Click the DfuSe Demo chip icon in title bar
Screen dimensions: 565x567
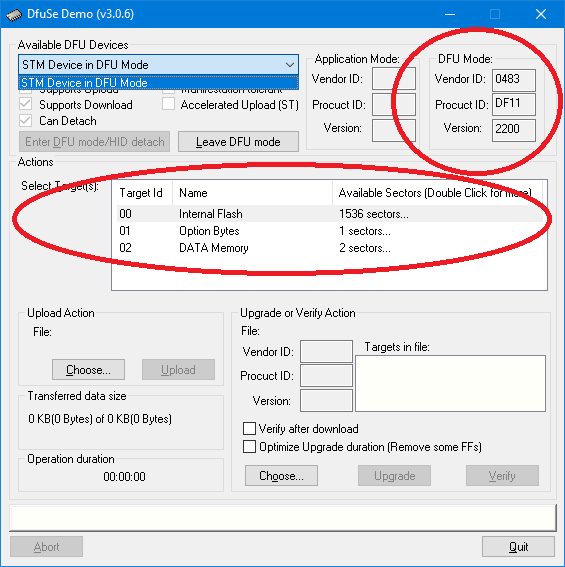tap(14, 14)
